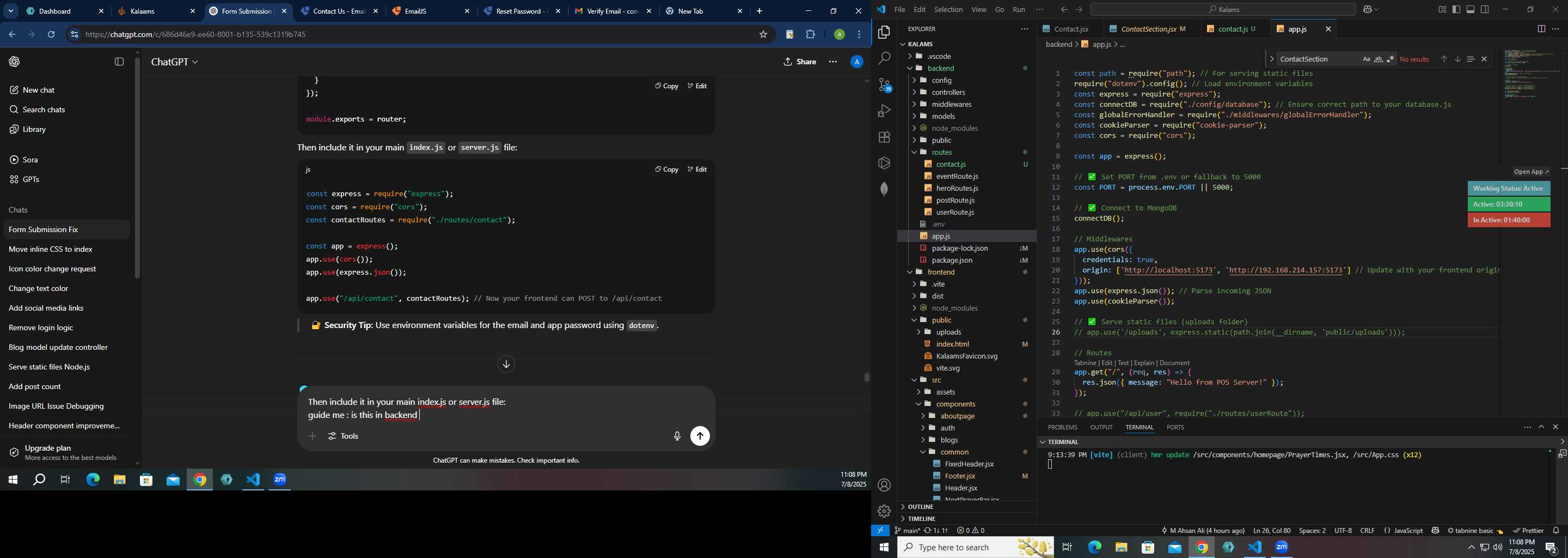Open ChatGPT conversation options three-dot icon

tap(832, 62)
